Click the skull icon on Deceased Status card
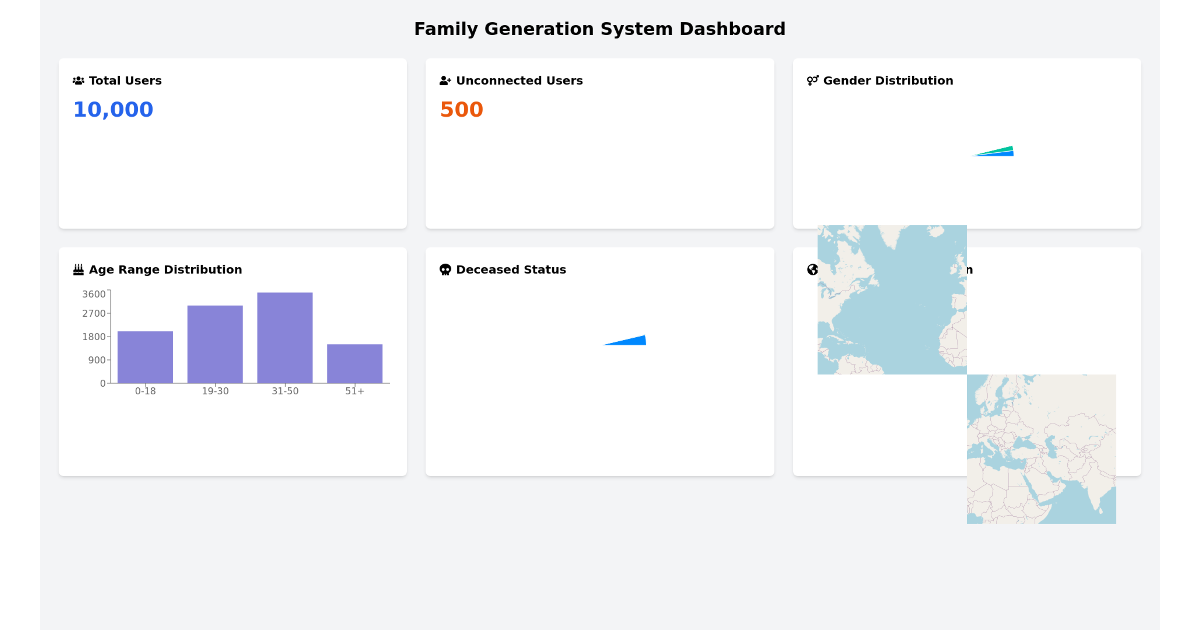This screenshot has width=1200, height=630. click(444, 269)
